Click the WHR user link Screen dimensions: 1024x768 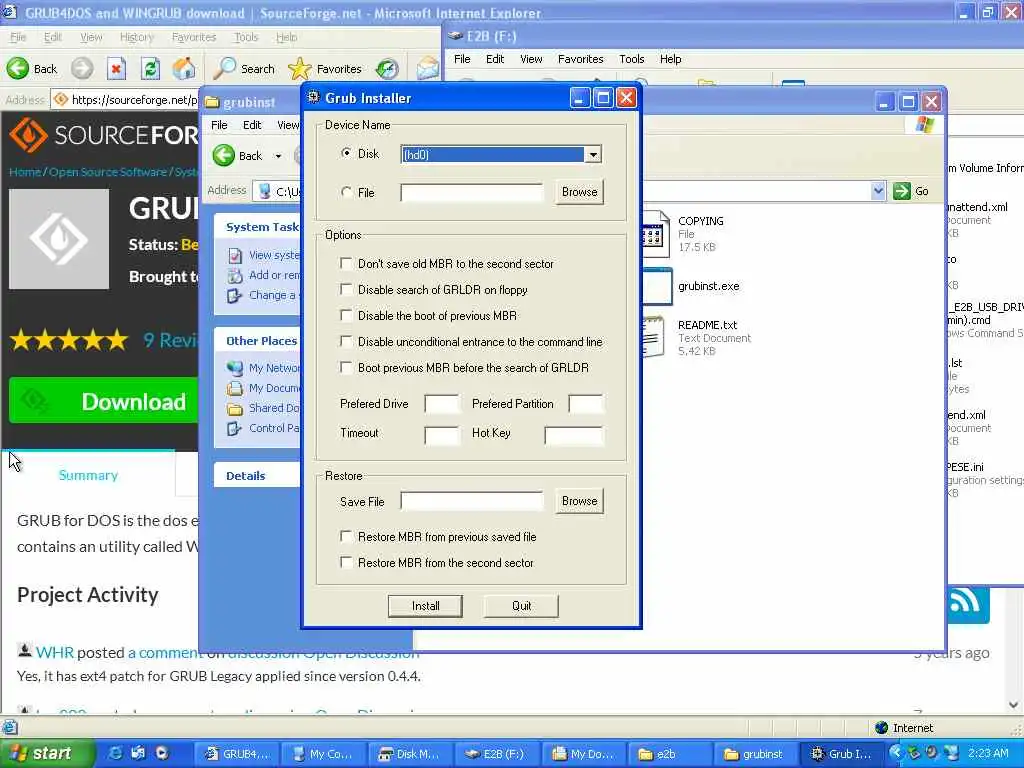[54, 652]
